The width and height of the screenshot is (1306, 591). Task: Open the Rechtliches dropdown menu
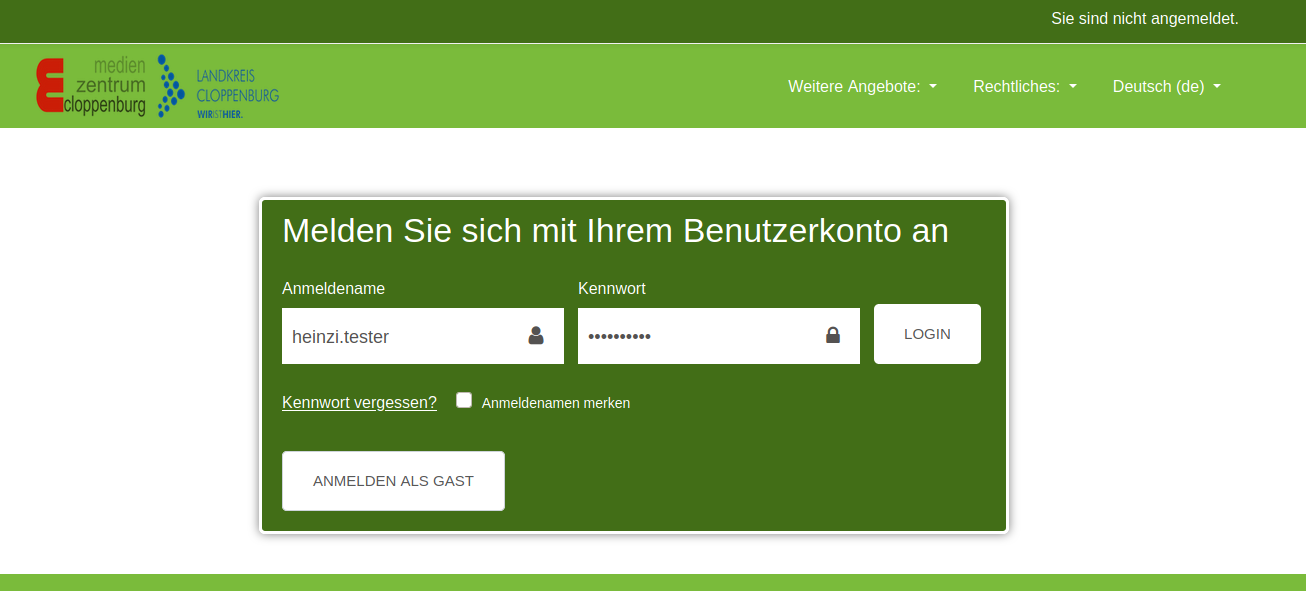click(1016, 87)
